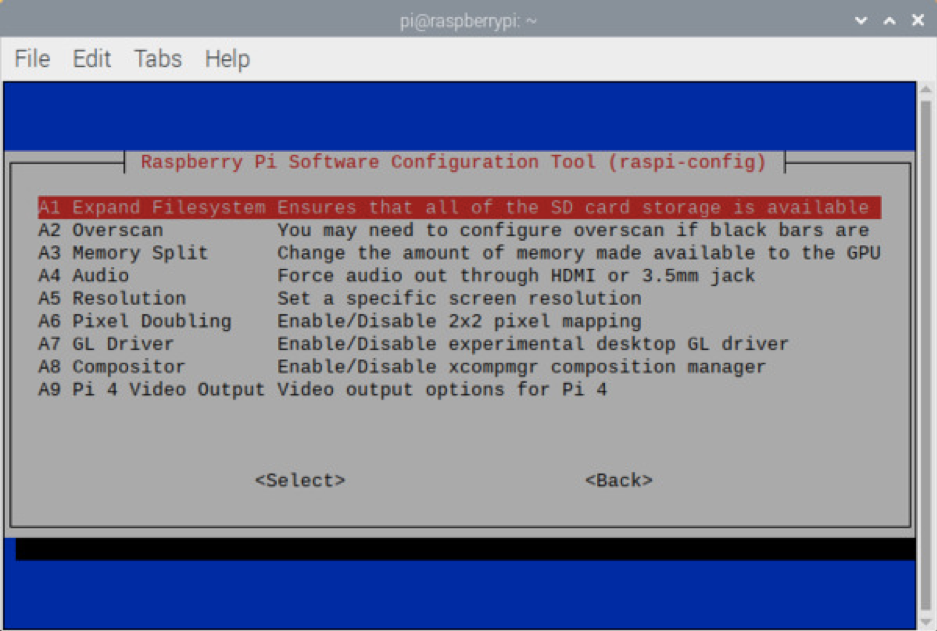Viewport: 937px width, 631px height.
Task: Select A4 Audio option
Action: coord(460,275)
